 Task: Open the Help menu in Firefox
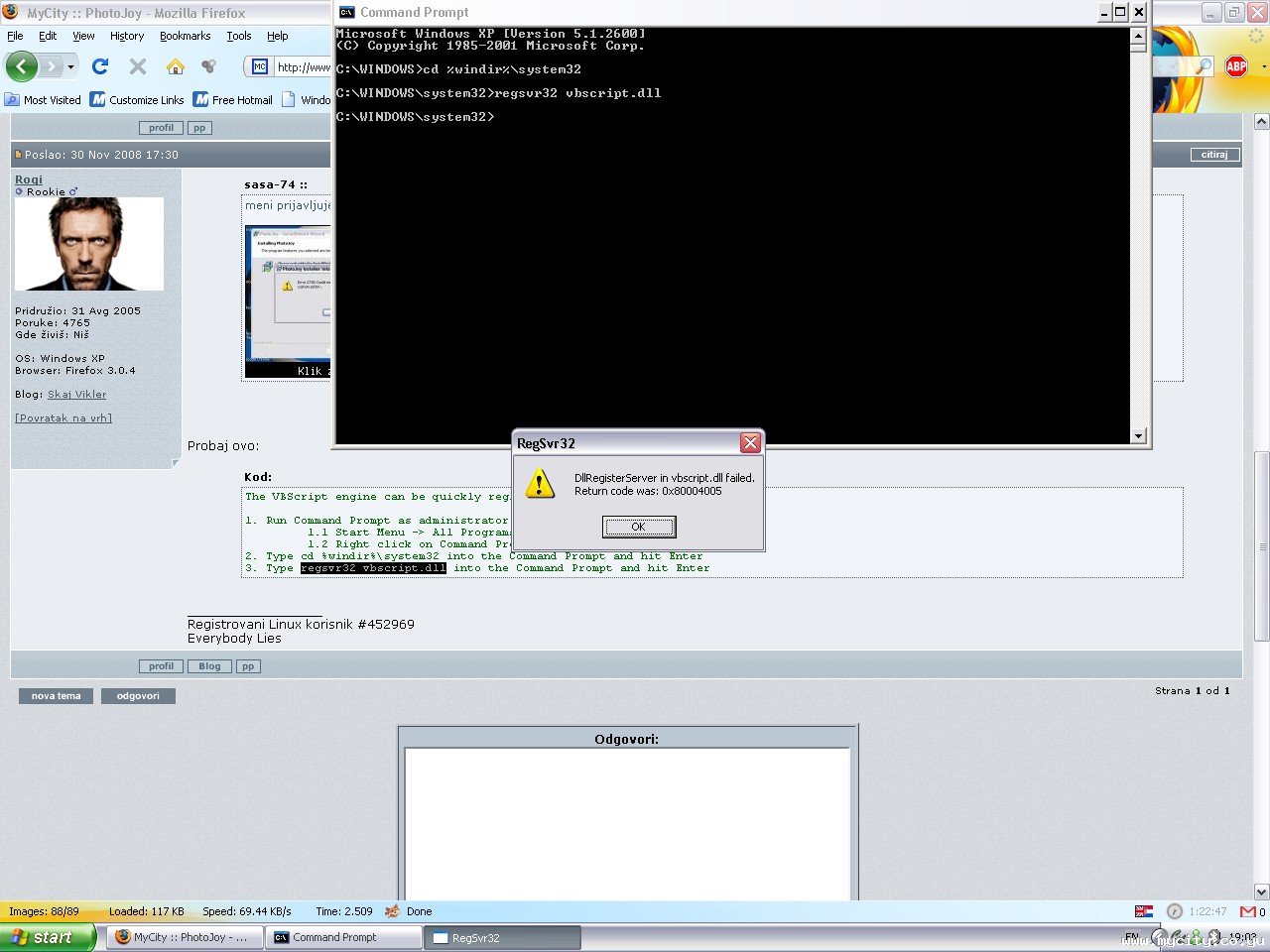click(278, 36)
